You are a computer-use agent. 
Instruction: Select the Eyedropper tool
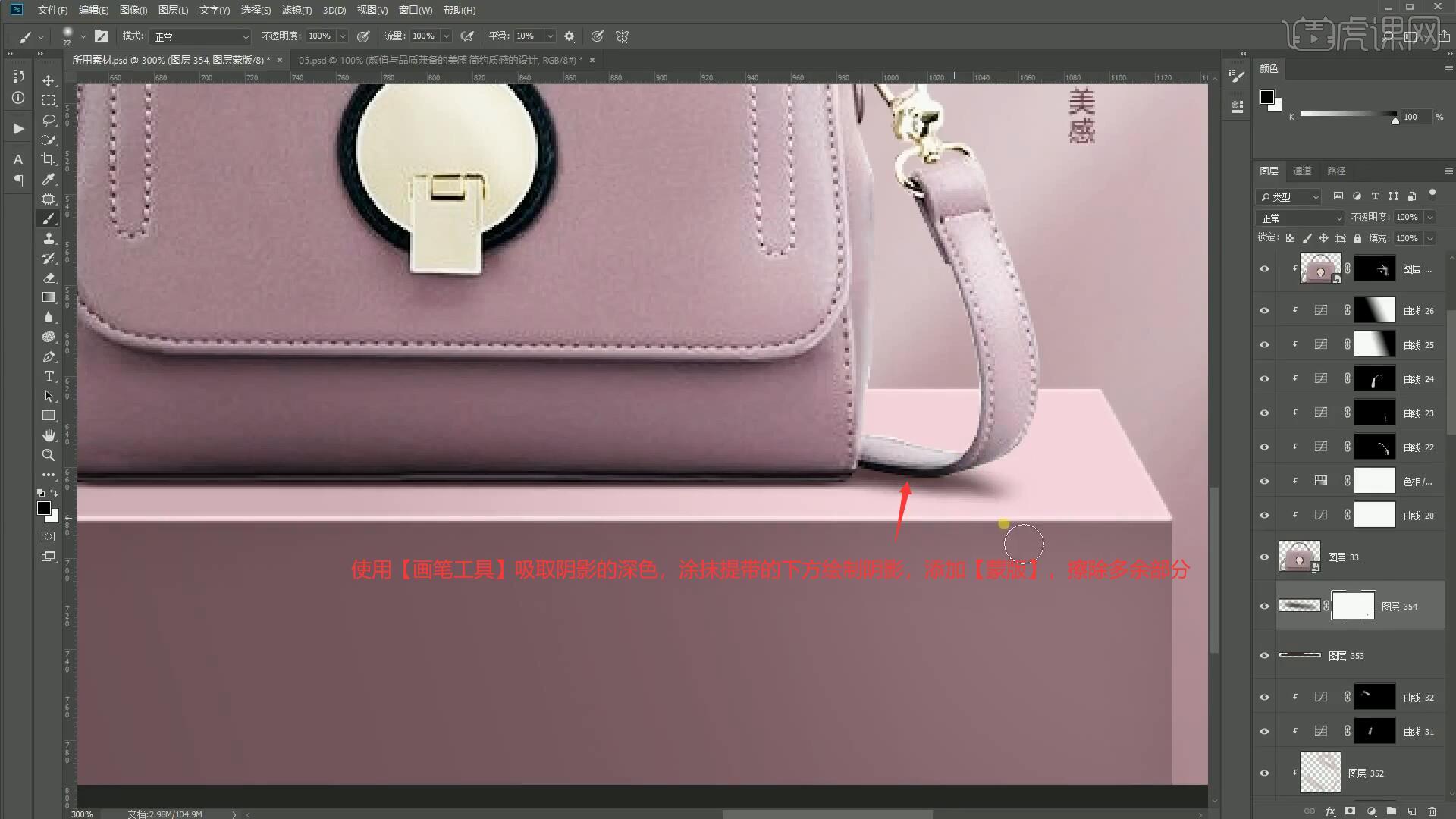click(49, 179)
